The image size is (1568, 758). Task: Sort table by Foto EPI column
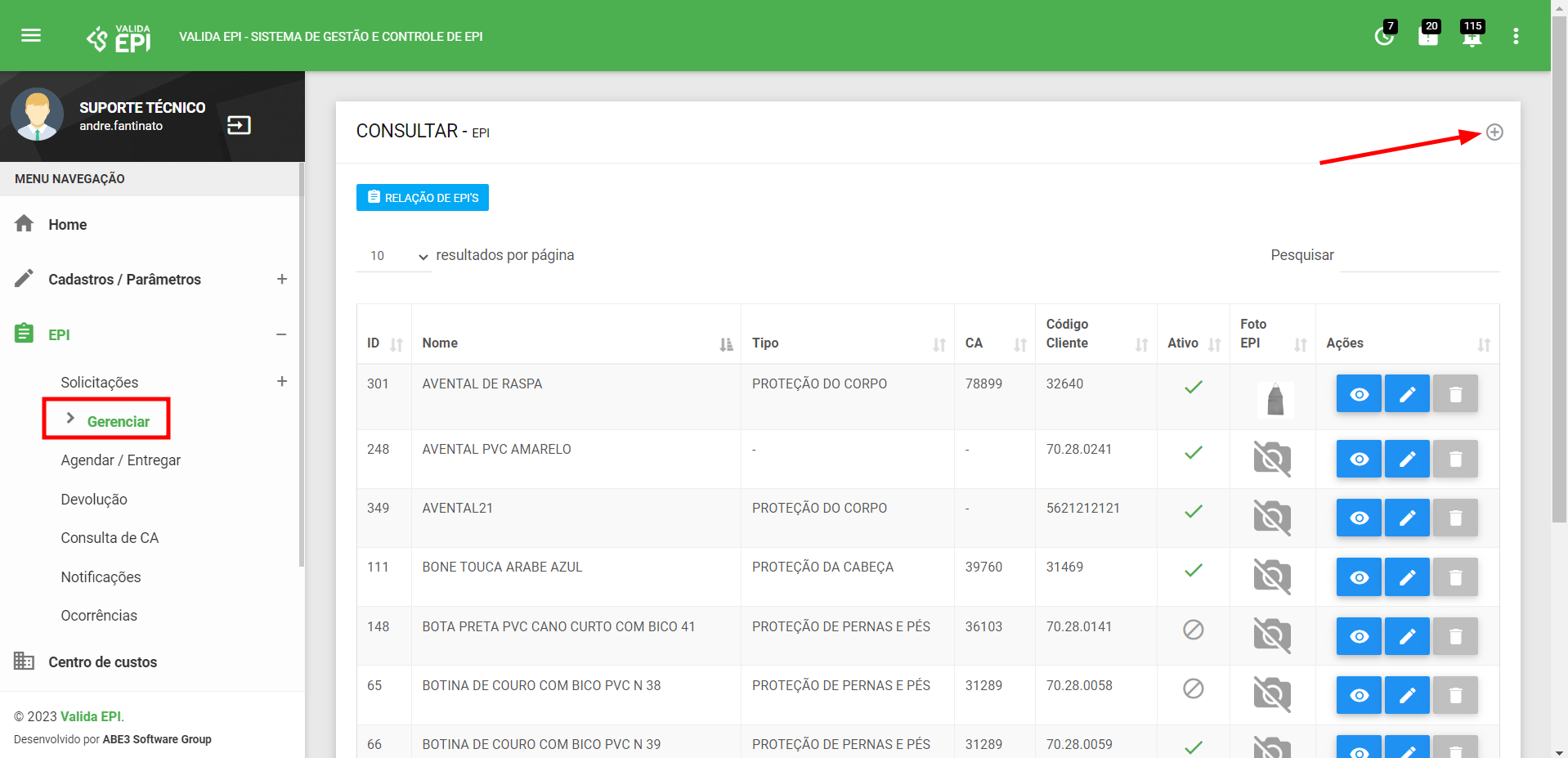click(1273, 334)
